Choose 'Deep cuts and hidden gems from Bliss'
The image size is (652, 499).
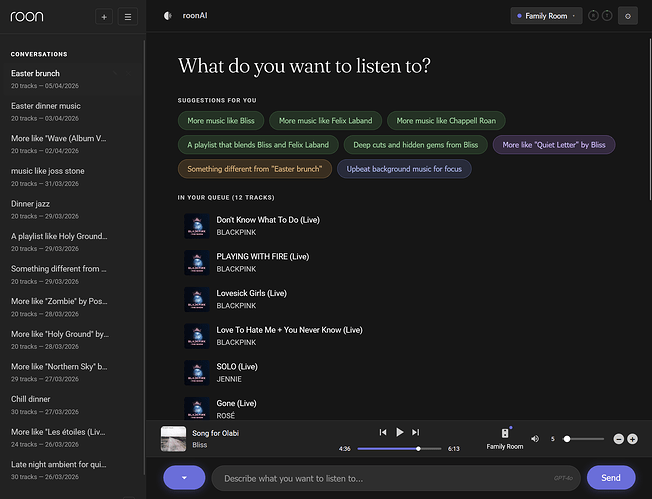click(415, 145)
